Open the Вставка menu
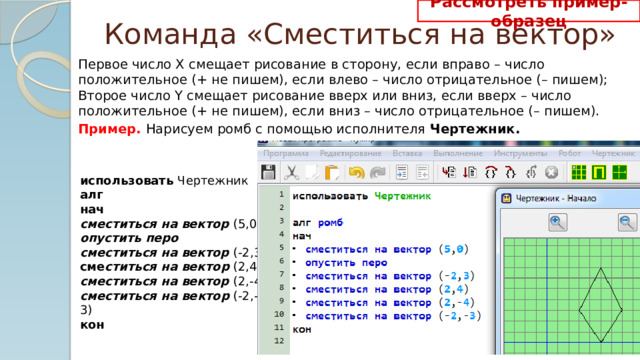Screen dimensions: 640x360 [407, 153]
